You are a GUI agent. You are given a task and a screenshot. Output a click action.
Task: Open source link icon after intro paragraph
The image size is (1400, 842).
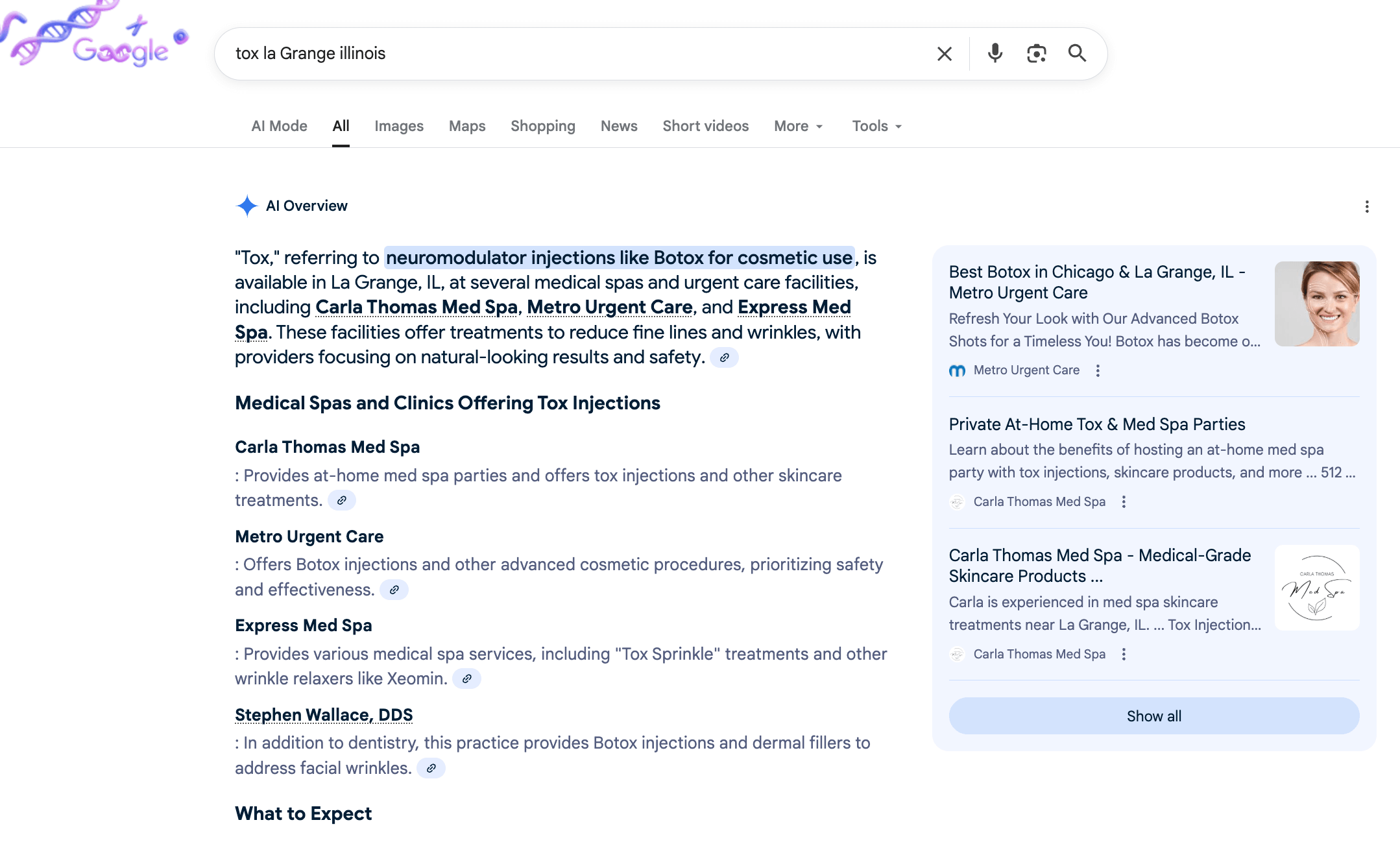coord(724,357)
